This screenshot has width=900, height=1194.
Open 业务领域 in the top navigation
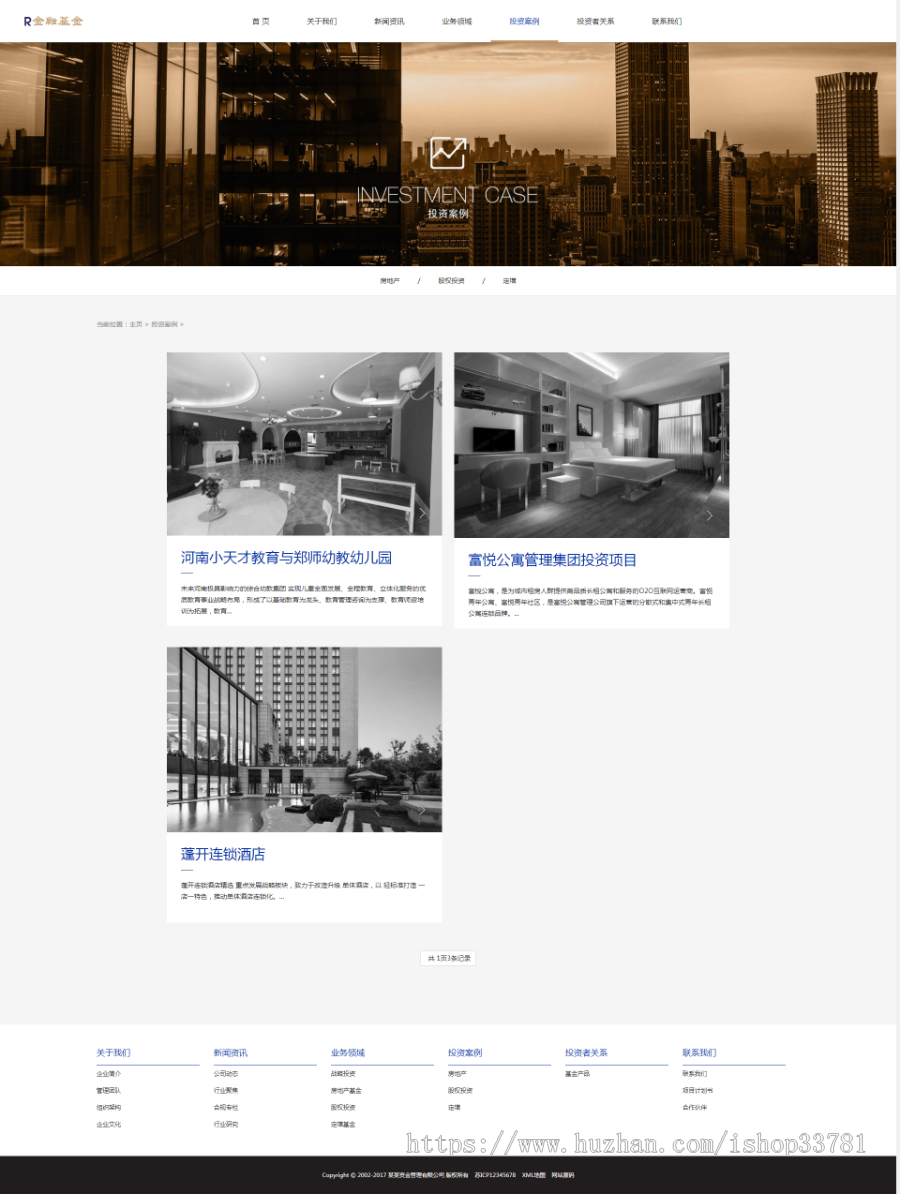coord(457,21)
